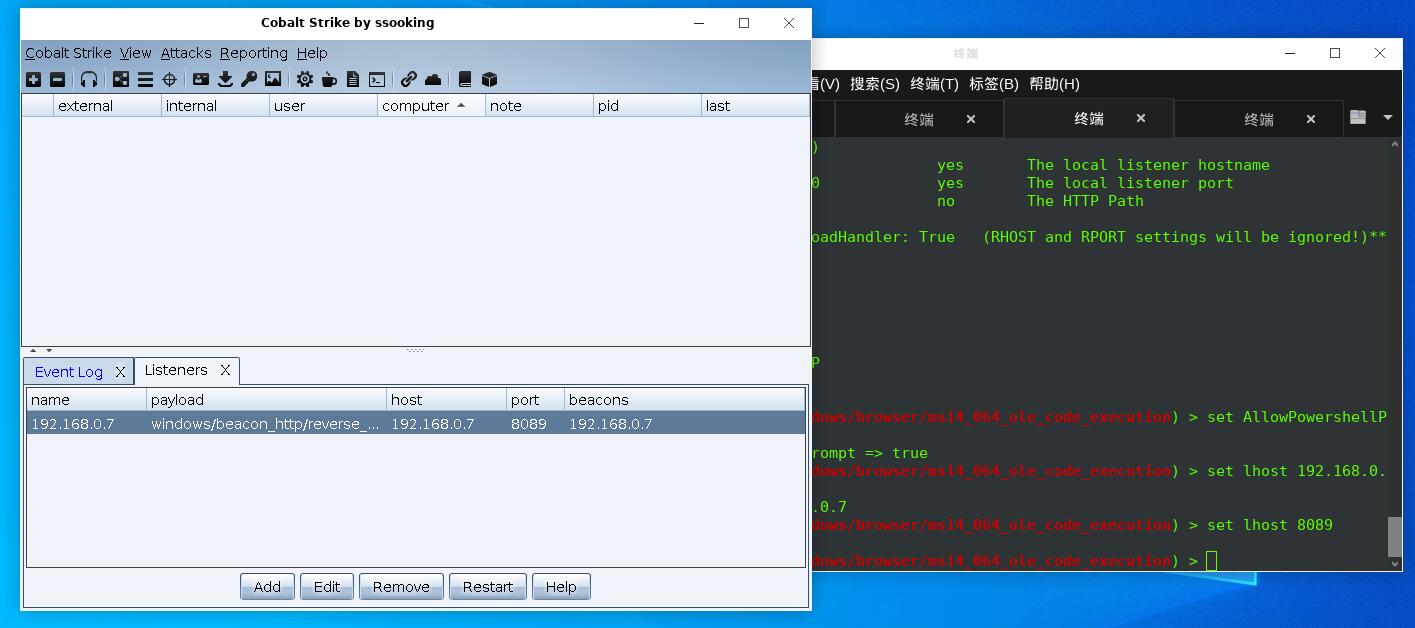The image size is (1415, 628).
Task: Expand the split pane using down arrow
Action: pos(48,351)
